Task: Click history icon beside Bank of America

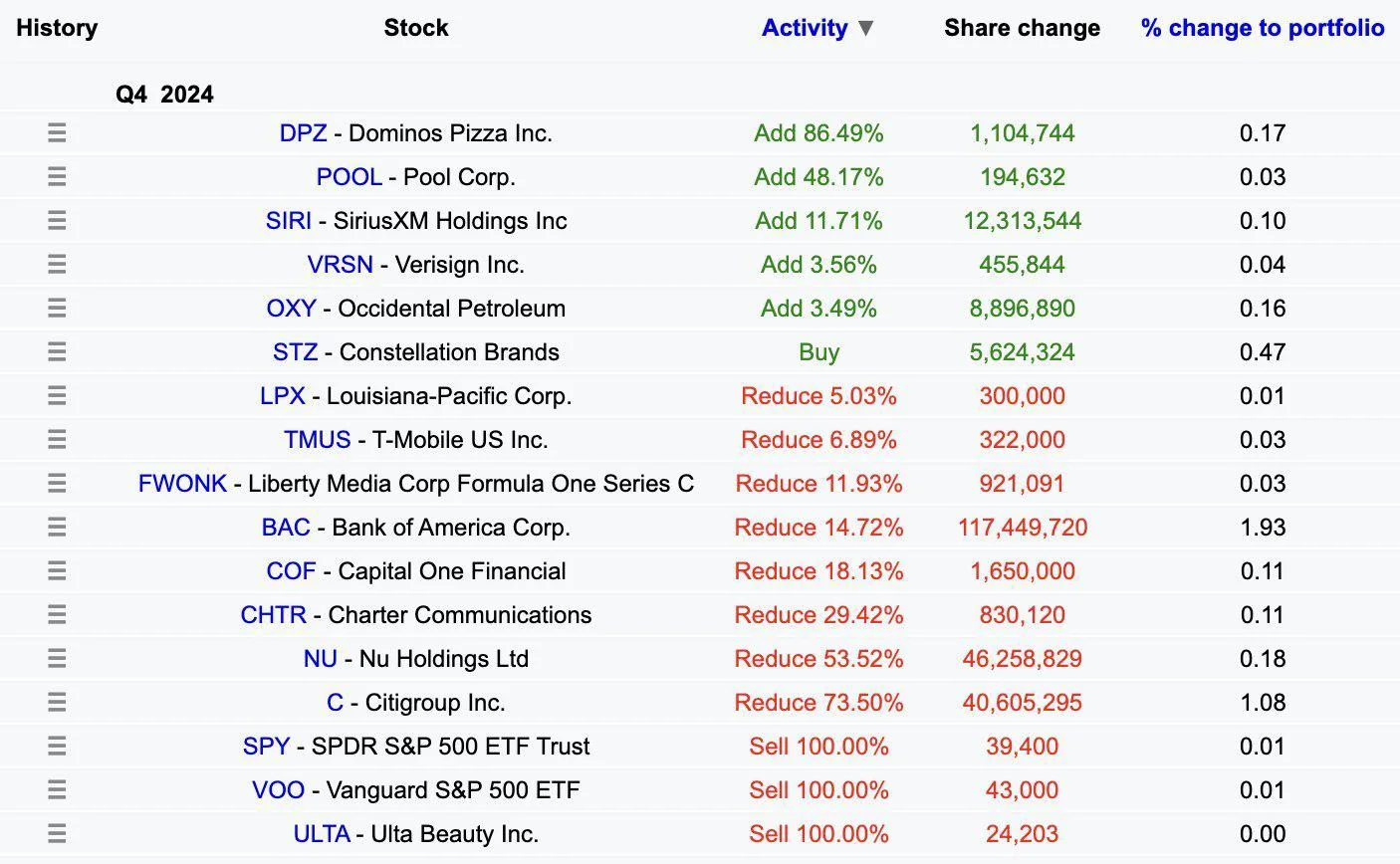Action: pyautogui.click(x=57, y=528)
